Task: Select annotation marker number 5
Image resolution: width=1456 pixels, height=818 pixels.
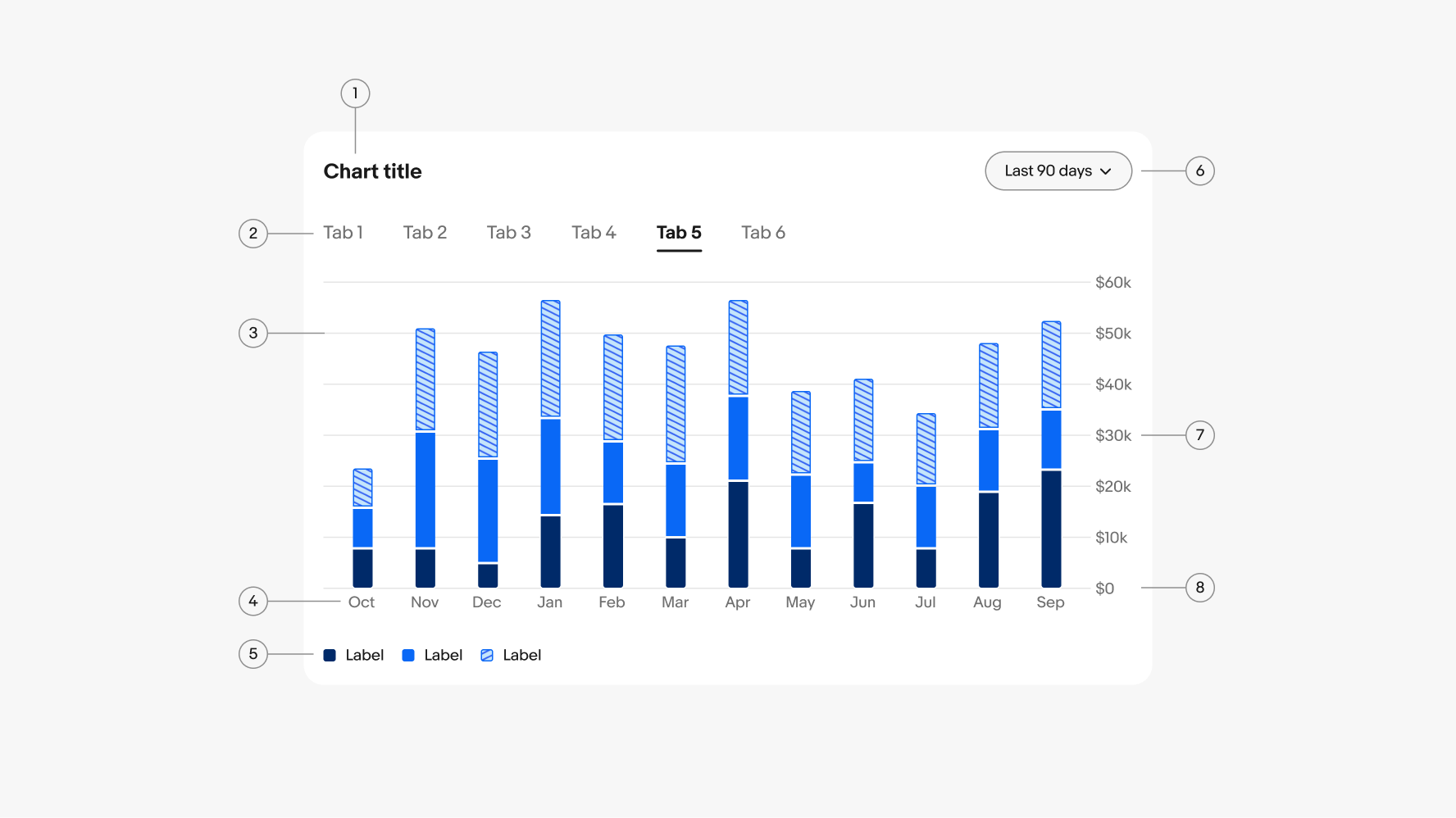Action: pos(253,654)
